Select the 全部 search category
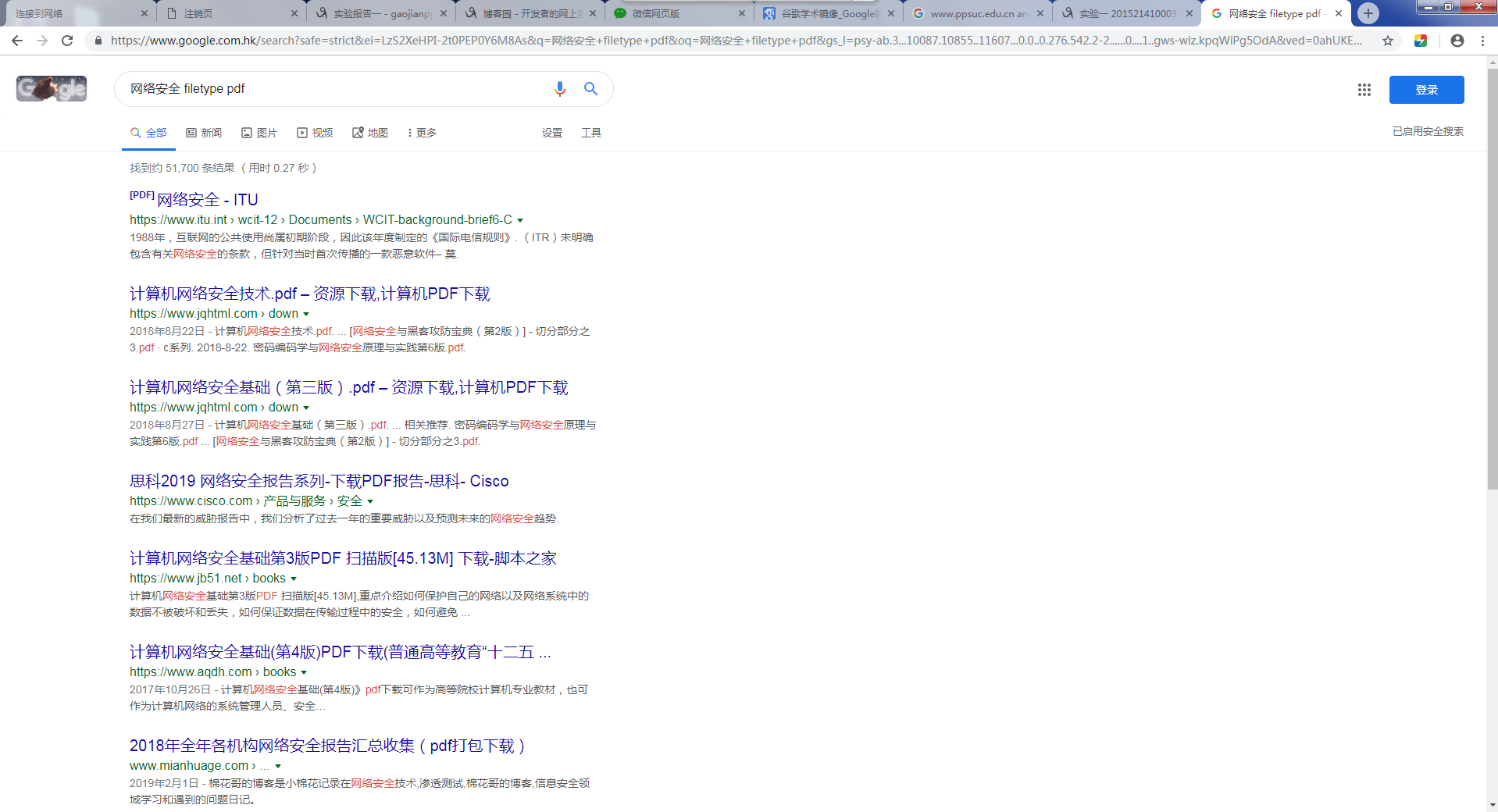Image resolution: width=1498 pixels, height=812 pixels. coord(148,133)
